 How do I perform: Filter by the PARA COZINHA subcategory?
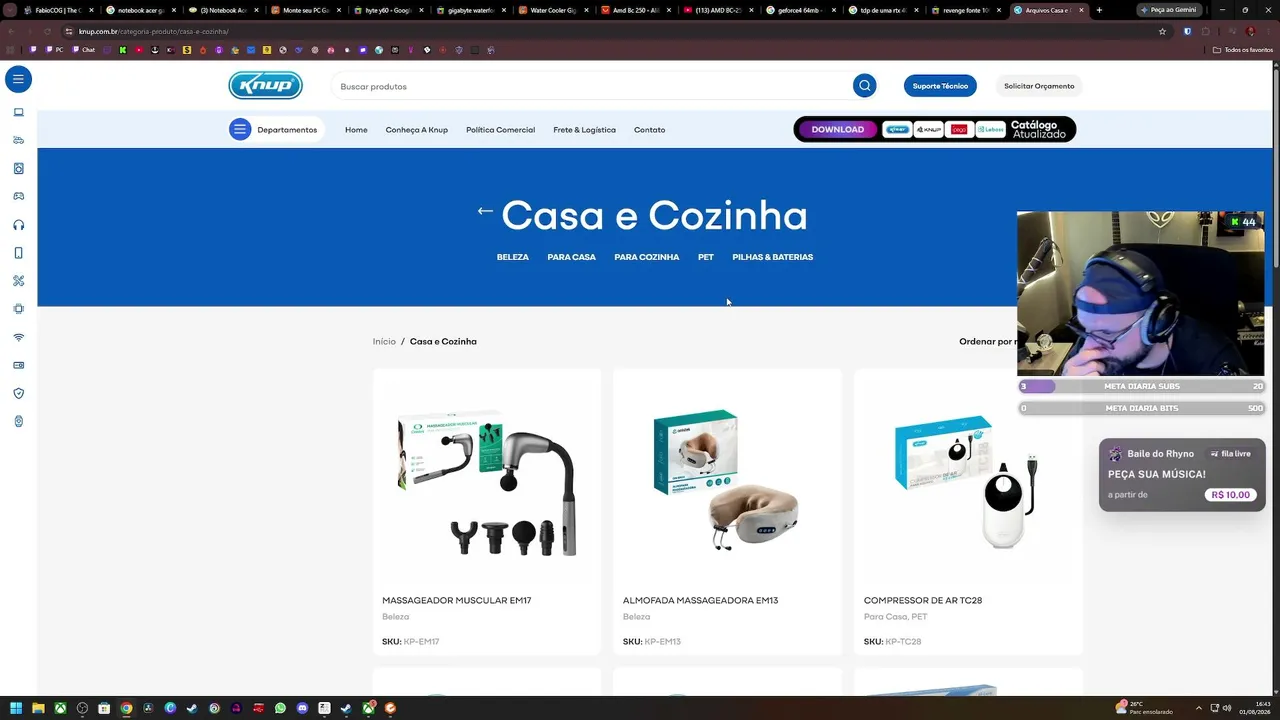(646, 257)
